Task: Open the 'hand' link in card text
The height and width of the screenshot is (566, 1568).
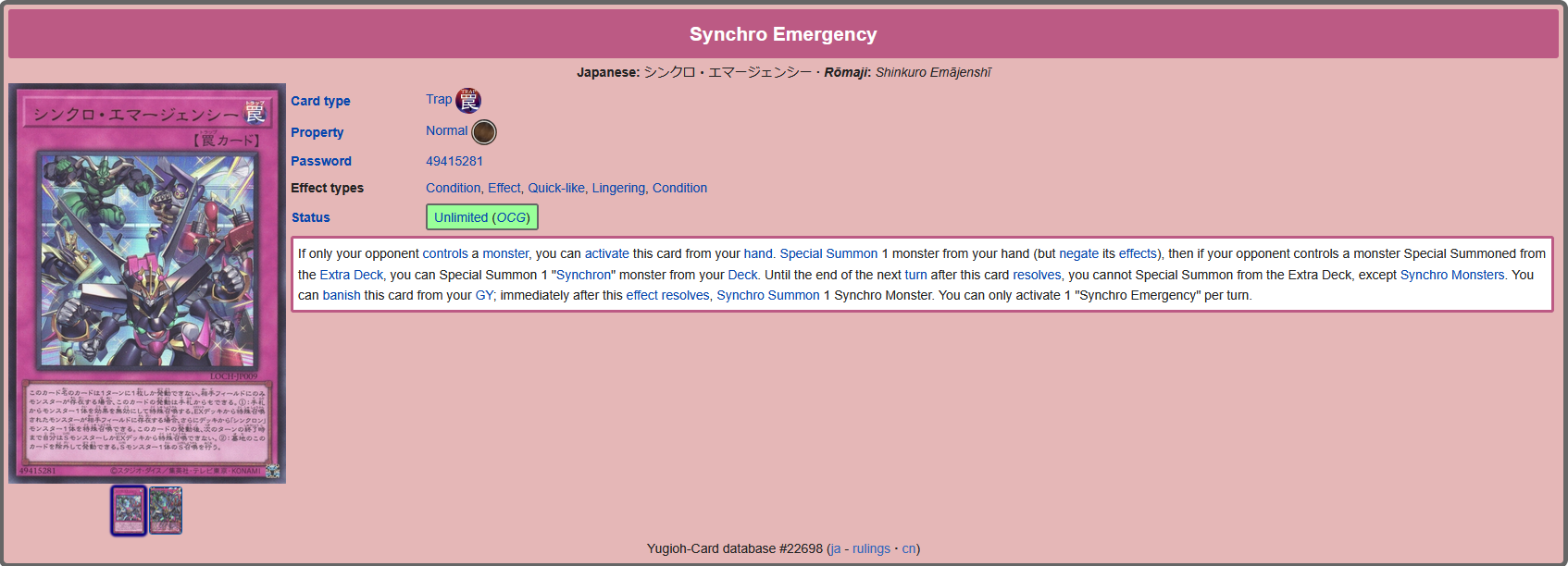Action: pos(758,253)
